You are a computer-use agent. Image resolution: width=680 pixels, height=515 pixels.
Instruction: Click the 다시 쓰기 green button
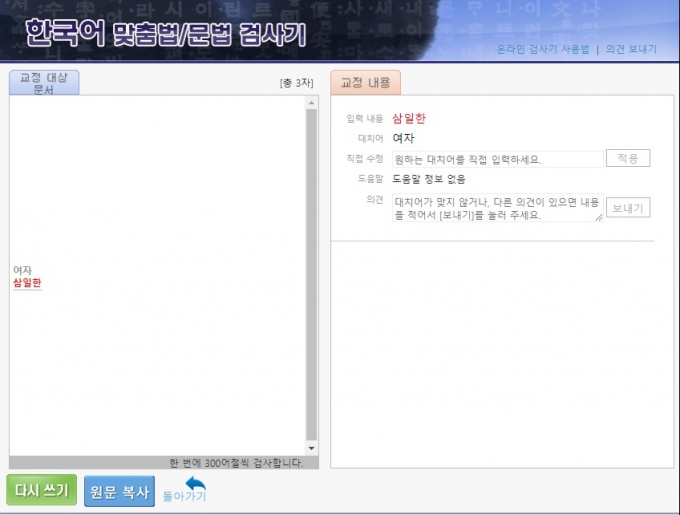[x=42, y=490]
